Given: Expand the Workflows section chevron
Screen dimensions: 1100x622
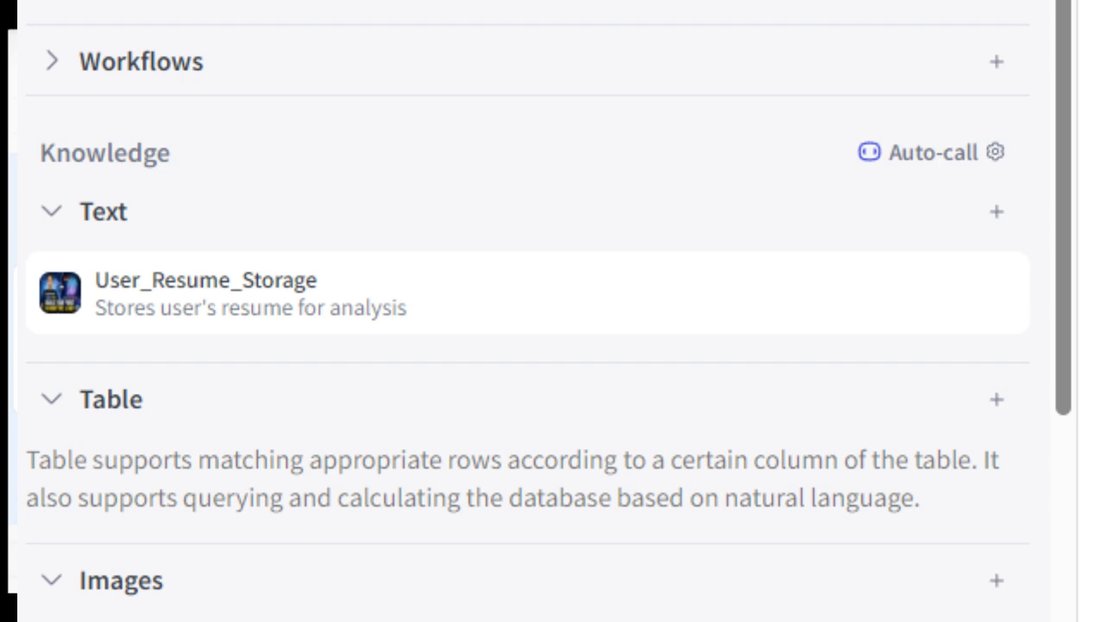Looking at the screenshot, I should click(51, 61).
